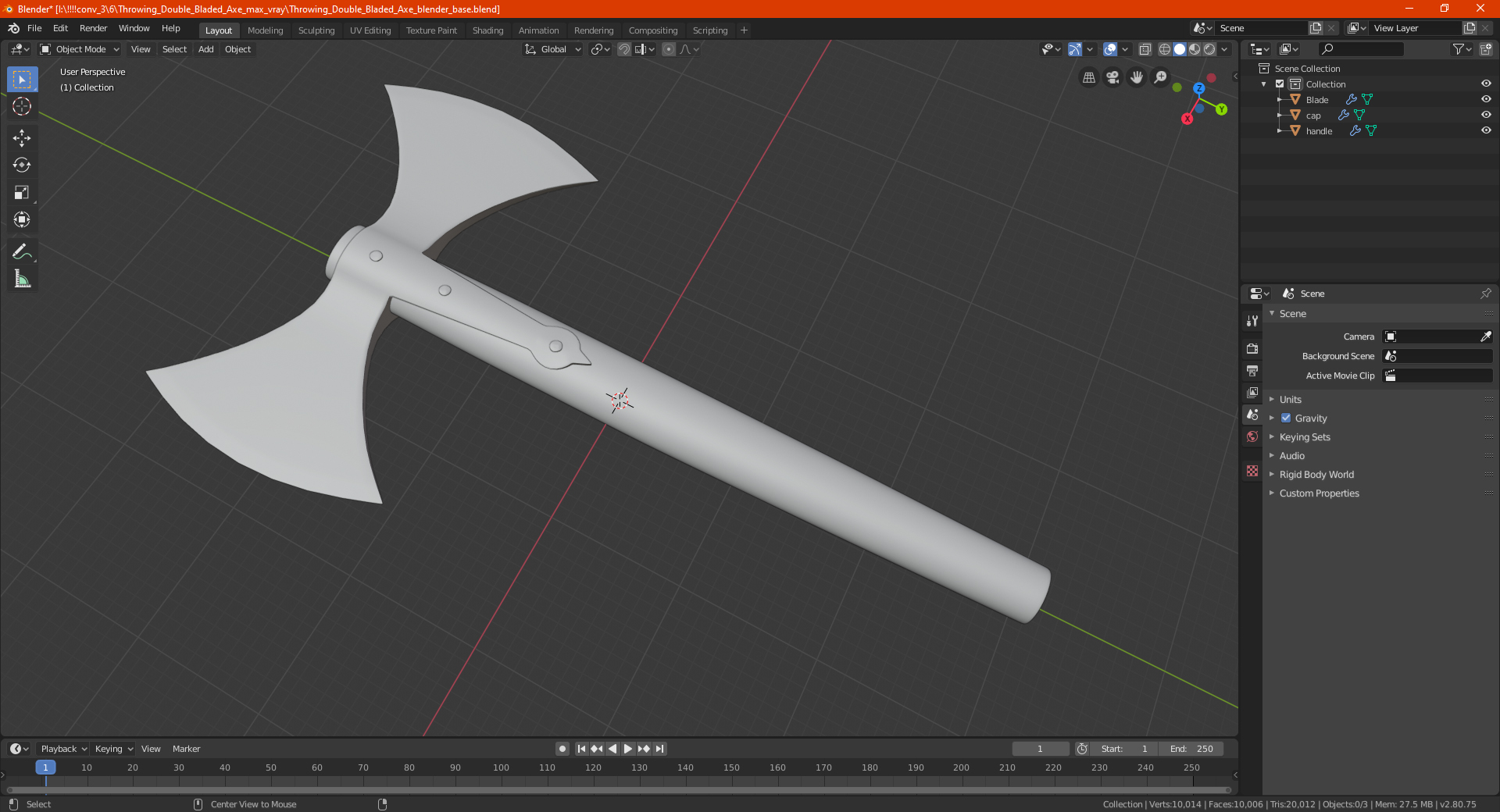This screenshot has width=1500, height=812.
Task: Open the Object Mode dropdown
Action: (80, 49)
